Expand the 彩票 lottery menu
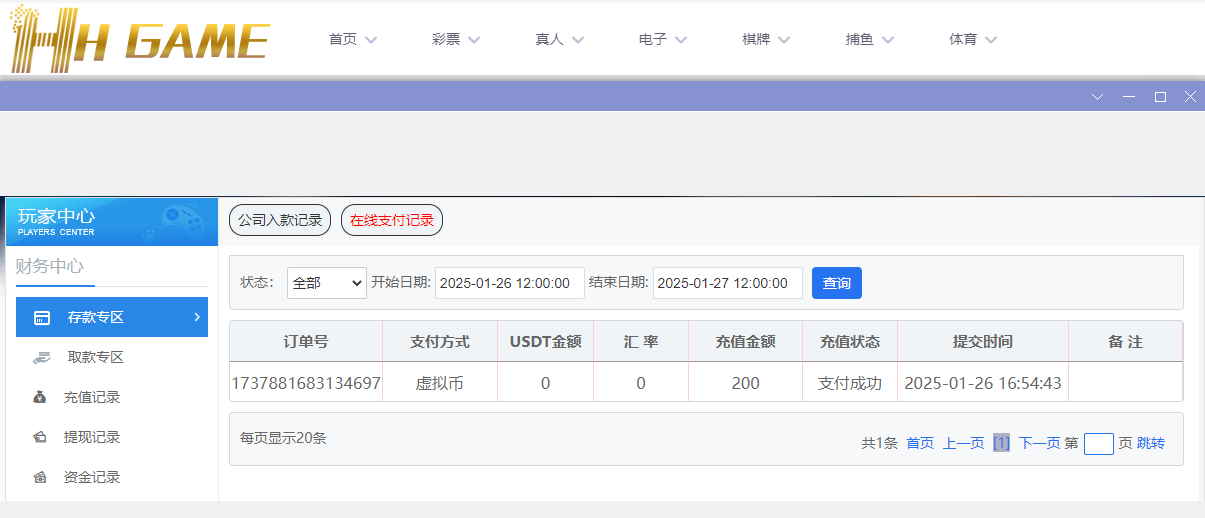1205x518 pixels. [456, 40]
